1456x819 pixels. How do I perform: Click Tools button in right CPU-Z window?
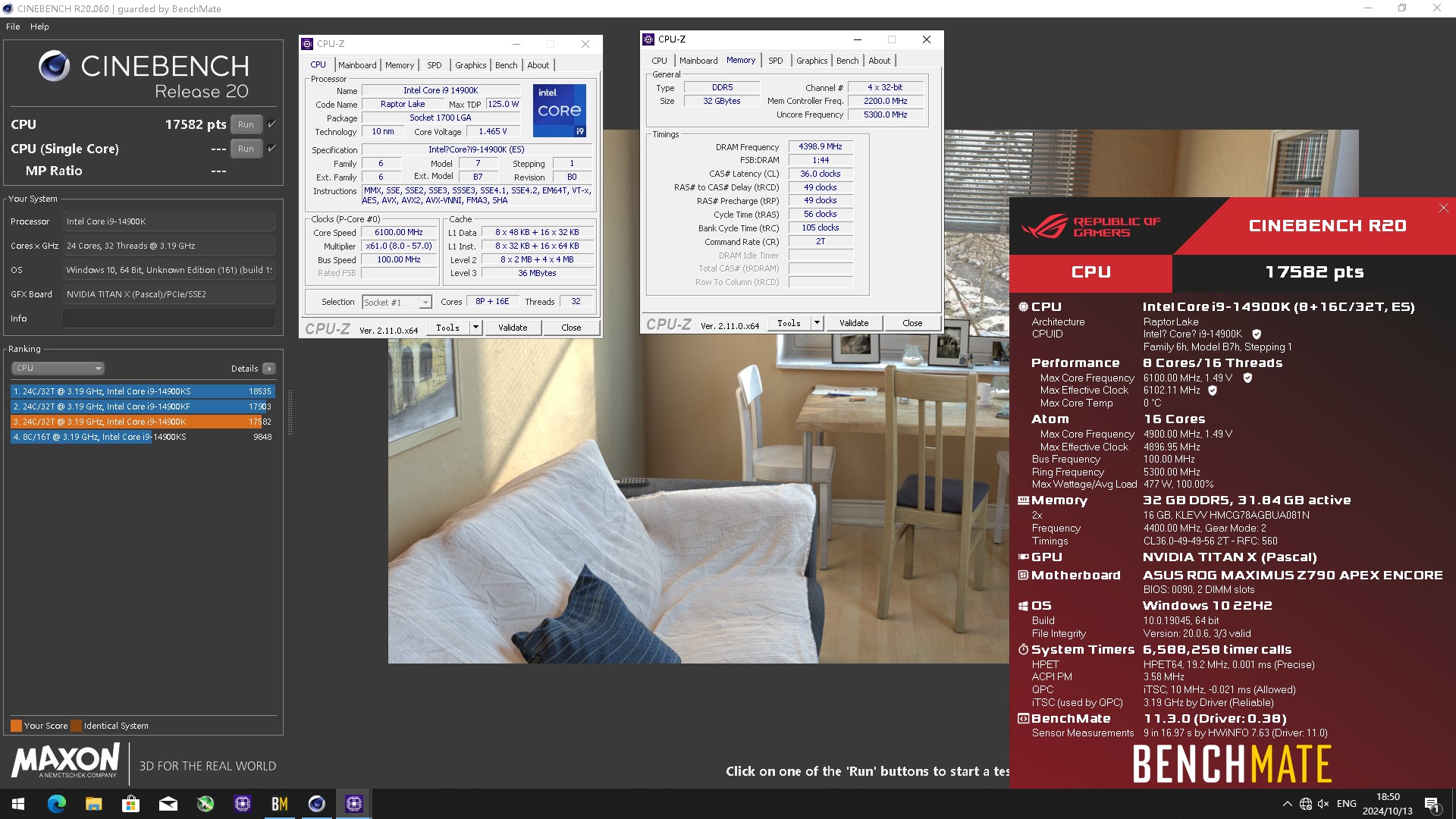[789, 323]
